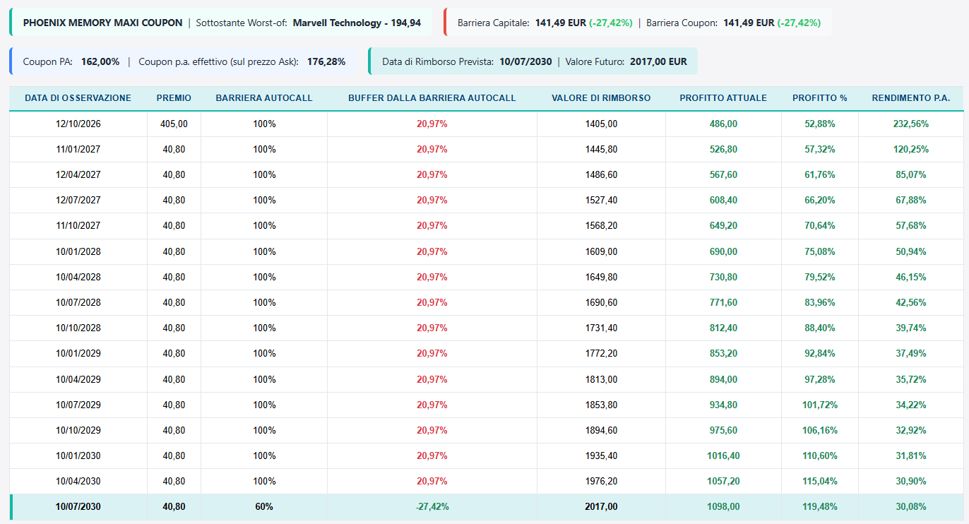Click the PROFITTO % column header
This screenshot has height=524, width=969.
pyautogui.click(x=819, y=98)
